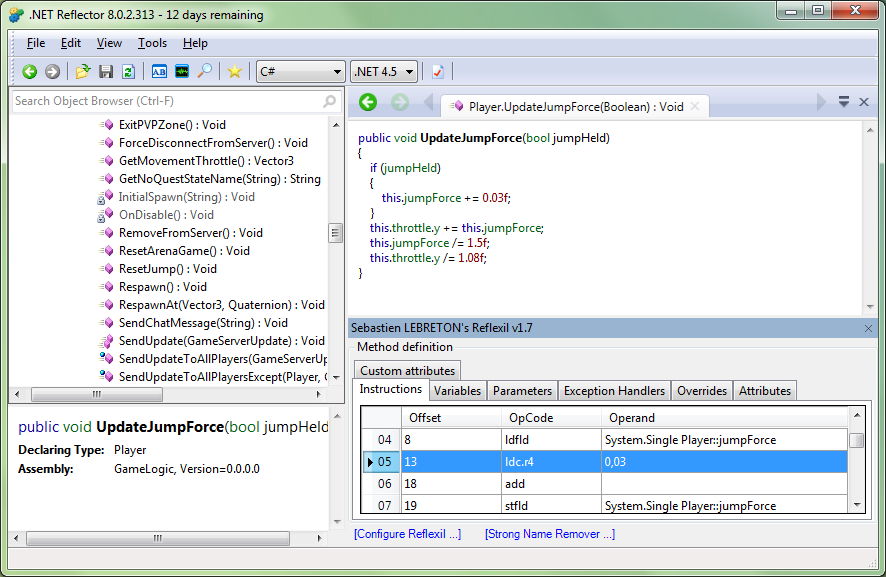Select RespawnAt(Vector3, Quaternion) method
This screenshot has height=577, width=886.
click(222, 305)
